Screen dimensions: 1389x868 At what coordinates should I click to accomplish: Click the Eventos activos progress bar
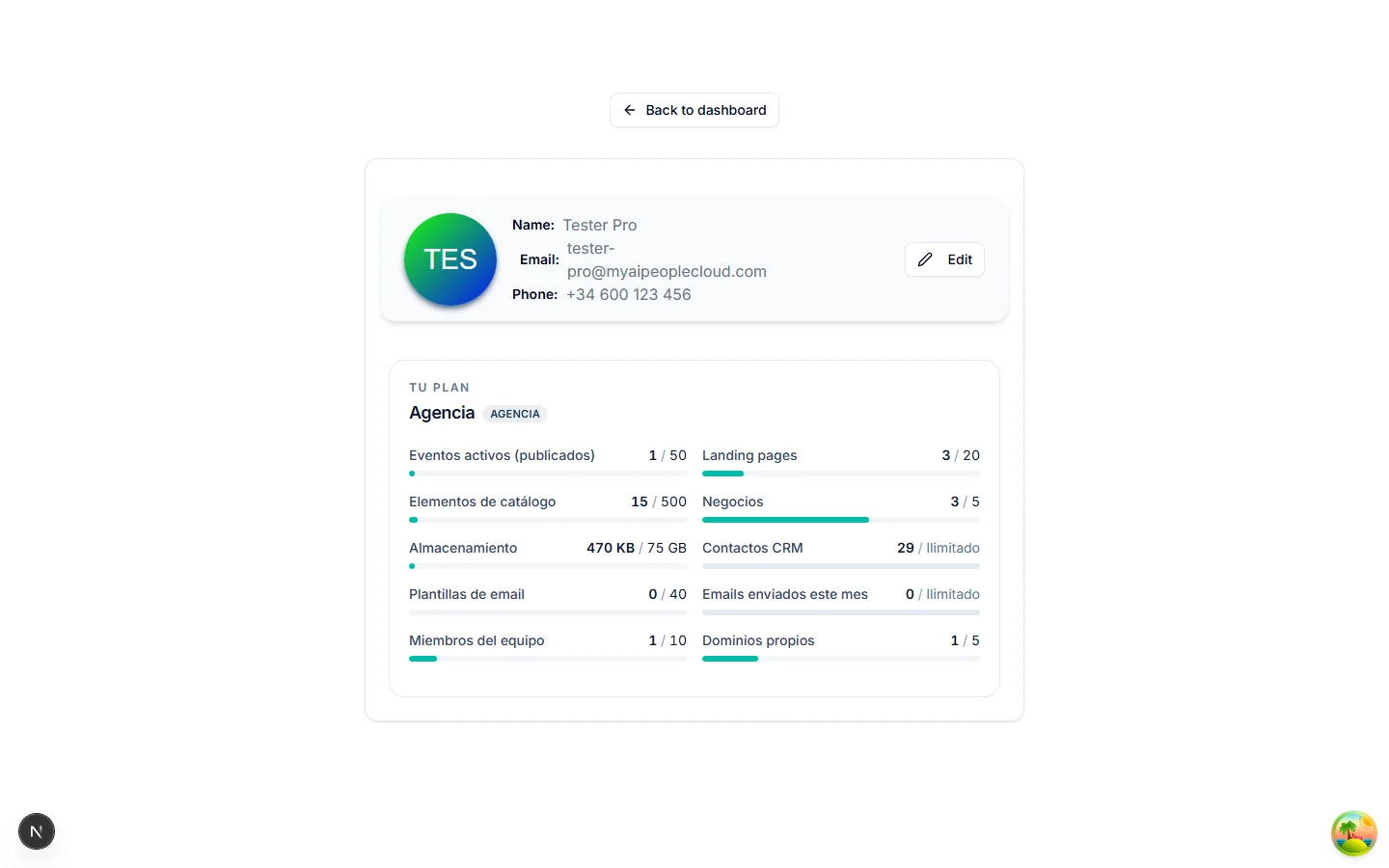coord(548,474)
